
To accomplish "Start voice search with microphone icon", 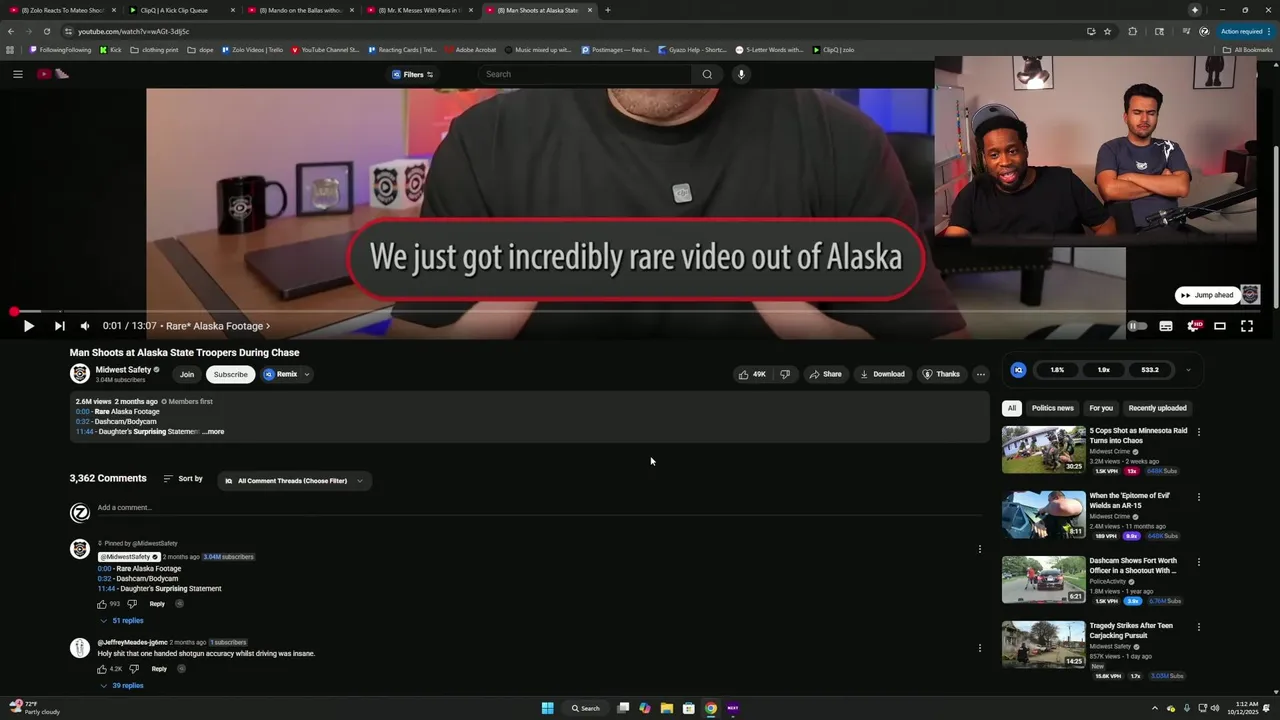I will click(741, 74).
